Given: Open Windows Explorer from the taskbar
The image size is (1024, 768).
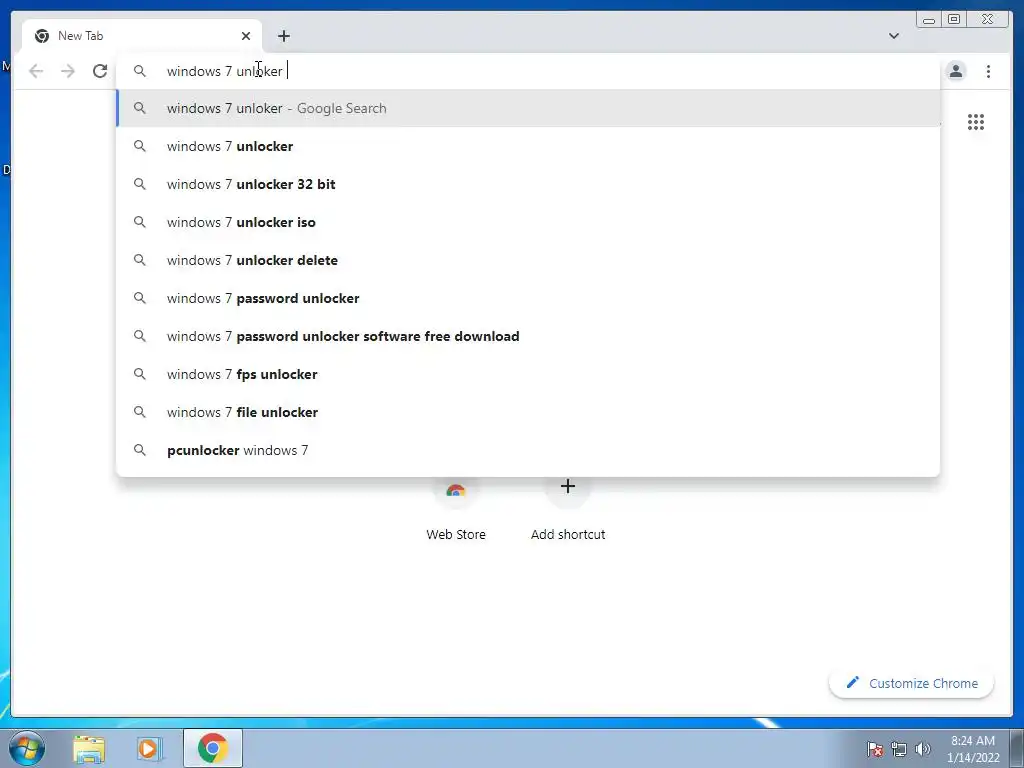Looking at the screenshot, I should [x=89, y=748].
